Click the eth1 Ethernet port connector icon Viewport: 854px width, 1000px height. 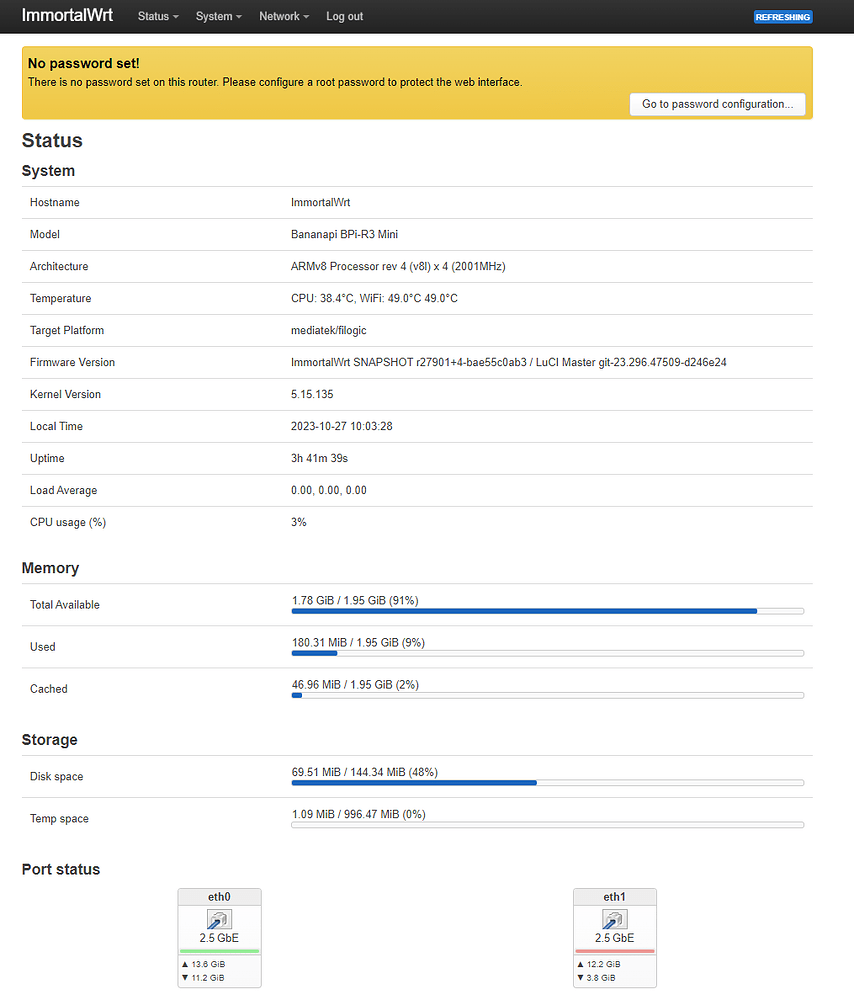[614, 918]
